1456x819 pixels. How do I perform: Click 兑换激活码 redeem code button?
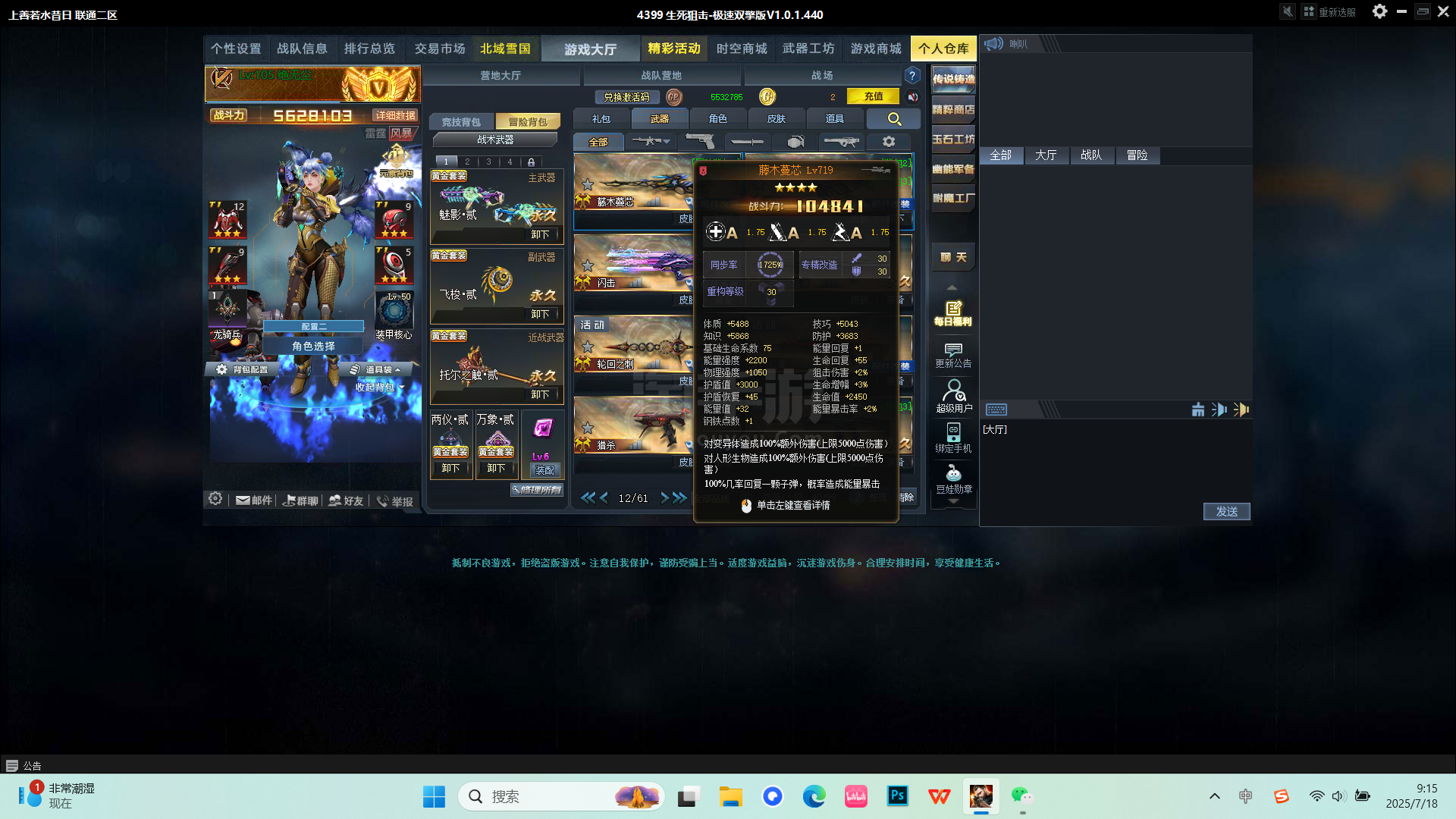point(627,97)
